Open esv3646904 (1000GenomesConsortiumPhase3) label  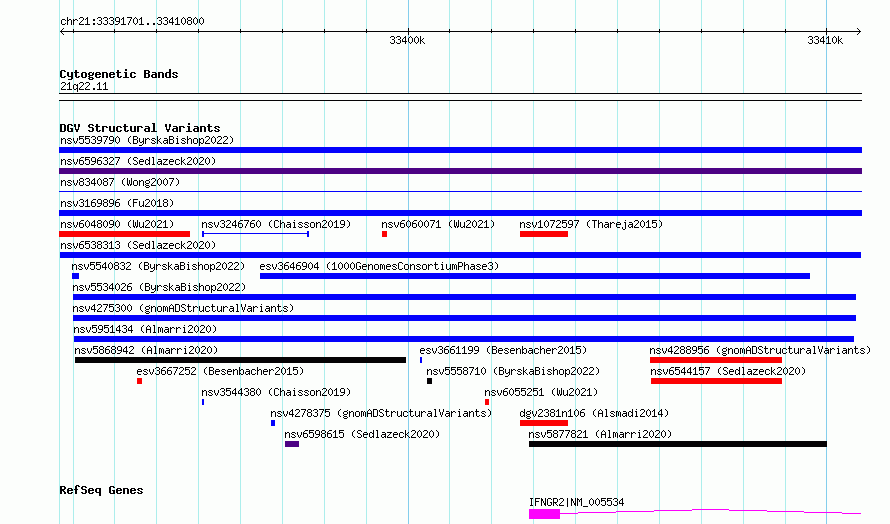tap(379, 266)
